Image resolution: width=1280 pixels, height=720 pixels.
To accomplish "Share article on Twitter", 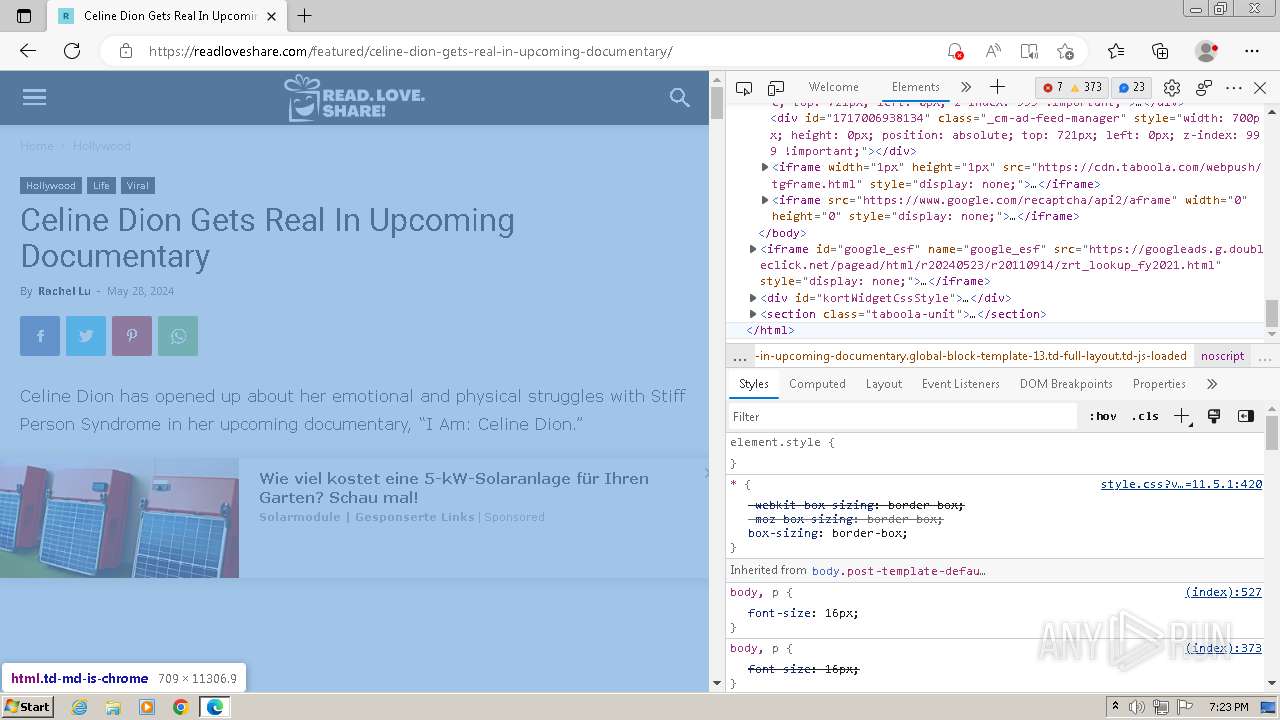I will [x=86, y=336].
